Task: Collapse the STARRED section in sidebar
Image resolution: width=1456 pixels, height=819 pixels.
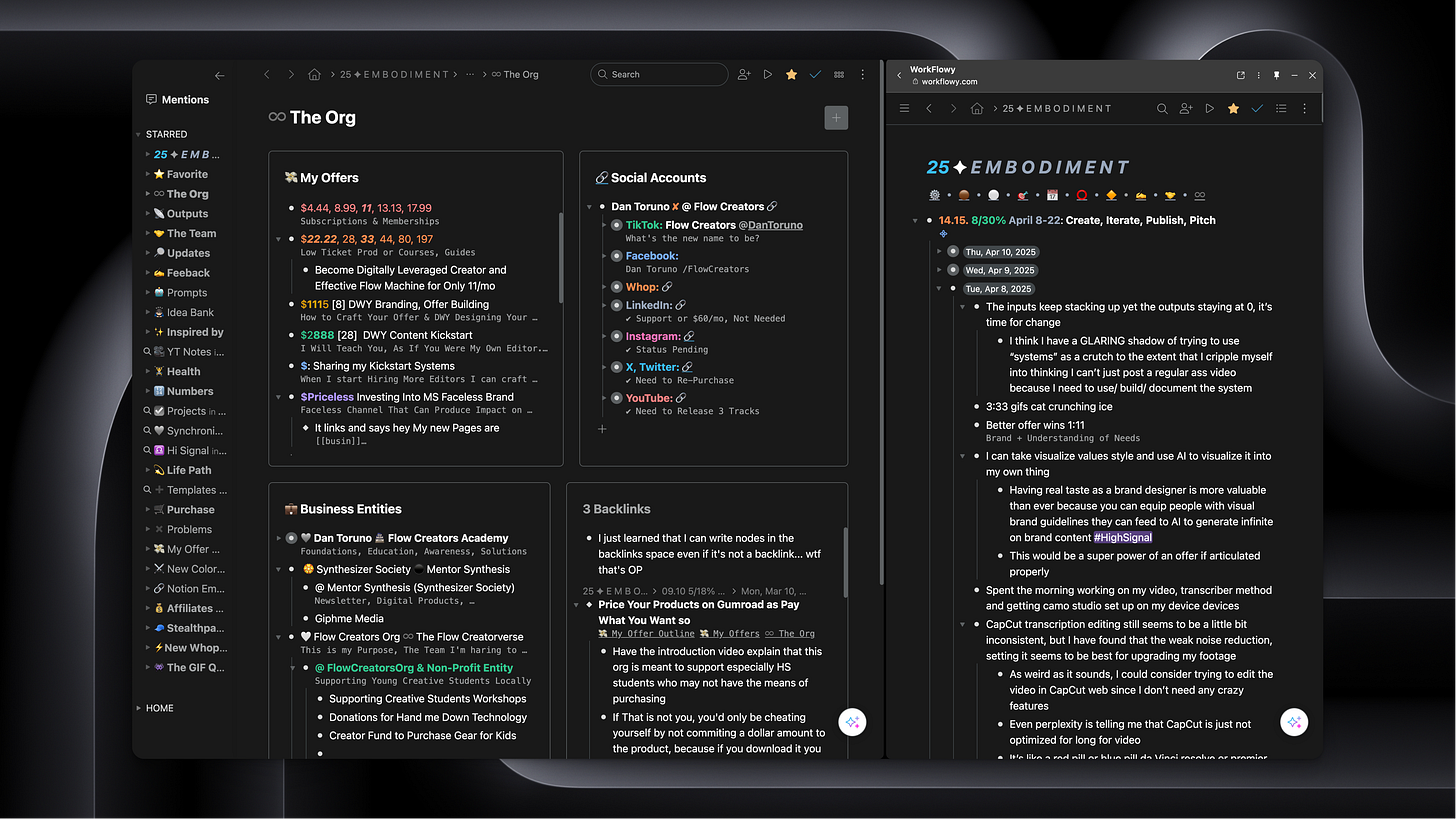Action: coord(138,134)
